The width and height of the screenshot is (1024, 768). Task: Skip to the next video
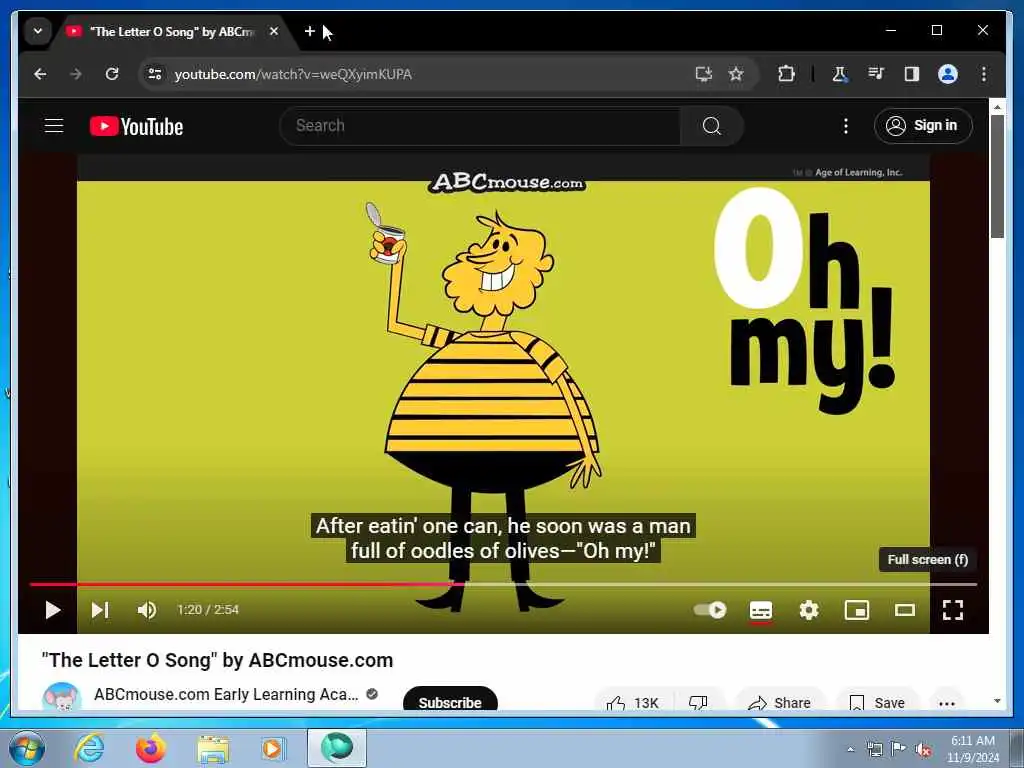coord(100,610)
